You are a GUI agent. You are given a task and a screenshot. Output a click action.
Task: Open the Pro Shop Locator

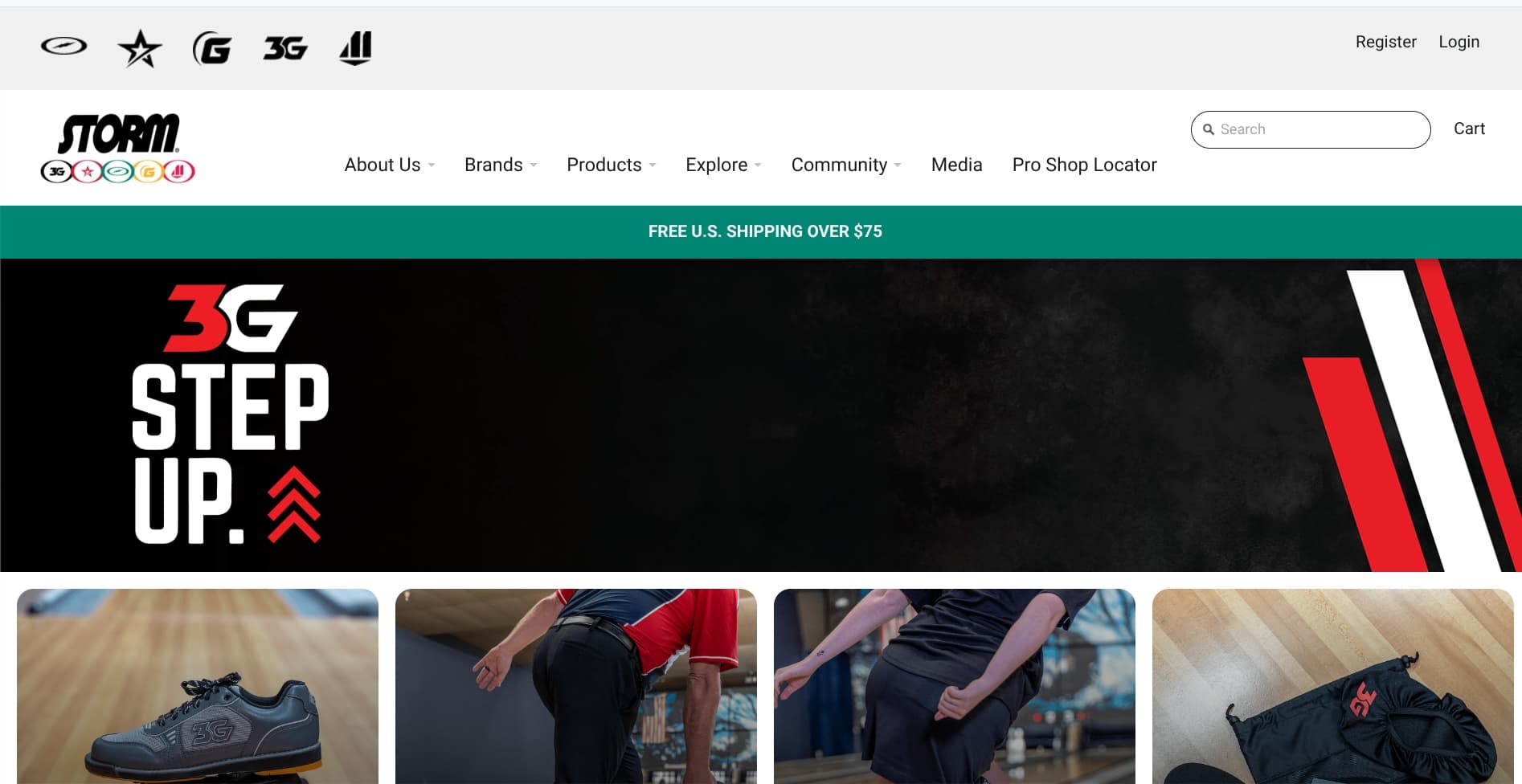click(x=1084, y=165)
